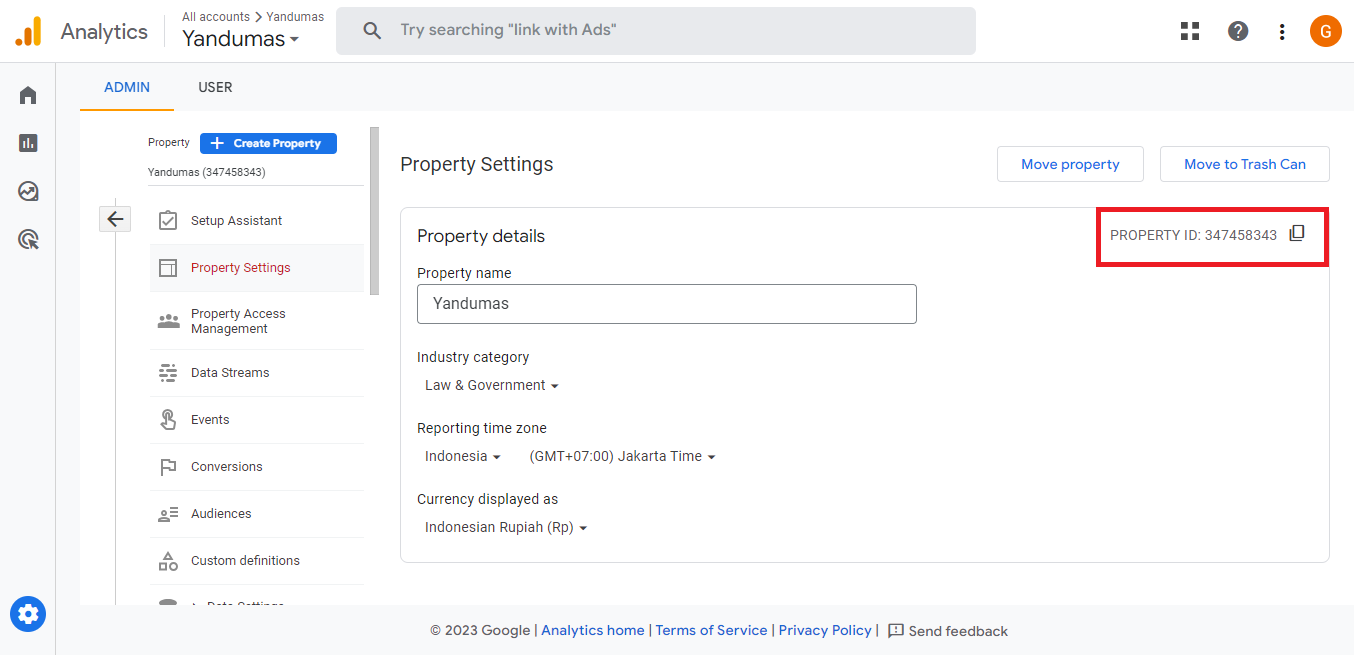Open the Indonesian Rupiah currency dropdown
The image size is (1354, 655).
point(505,527)
